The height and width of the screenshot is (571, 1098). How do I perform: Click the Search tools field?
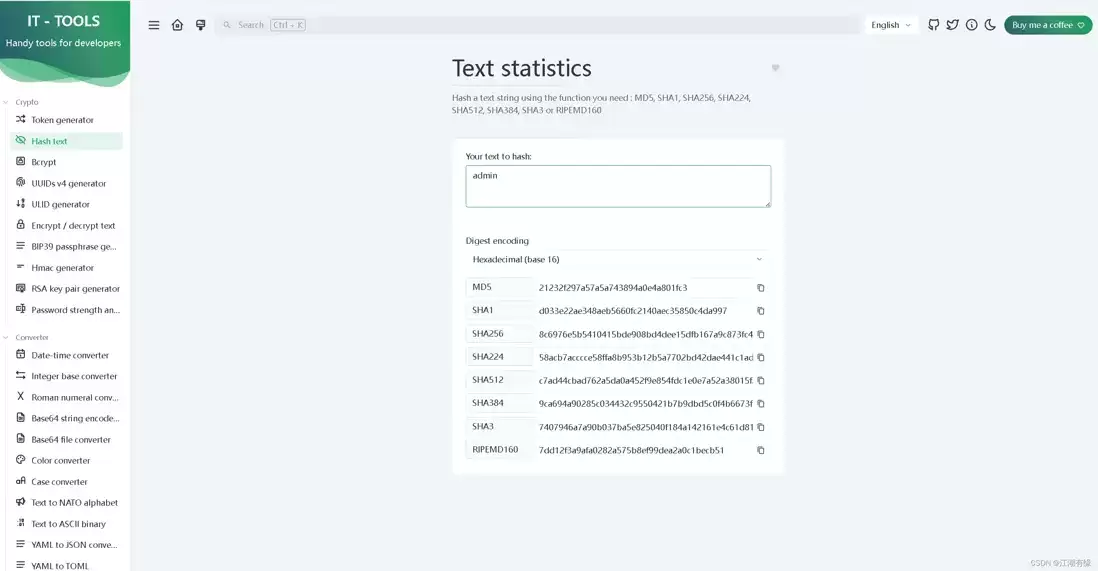pyautogui.click(x=537, y=25)
